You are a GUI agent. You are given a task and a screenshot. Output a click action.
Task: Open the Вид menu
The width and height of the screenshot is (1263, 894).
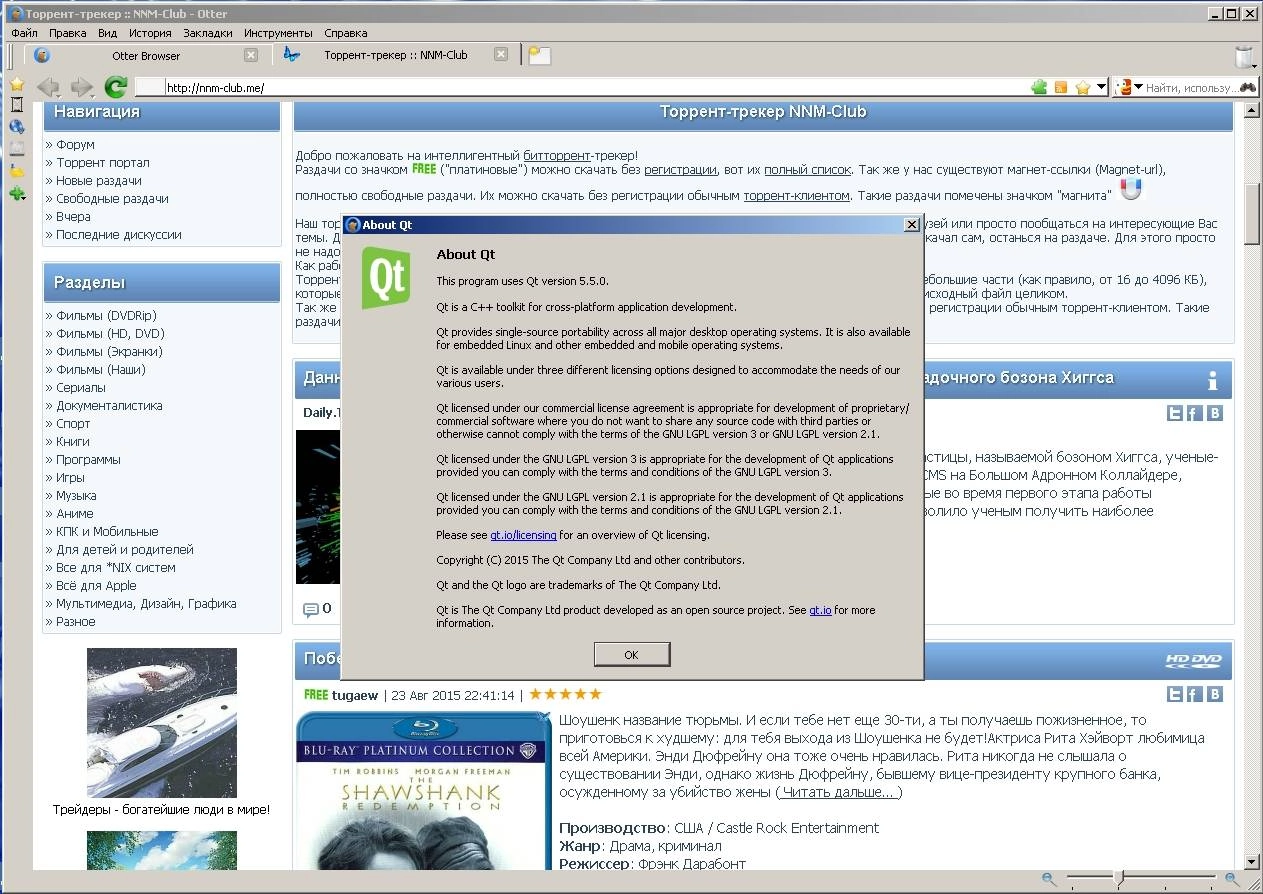click(x=107, y=33)
